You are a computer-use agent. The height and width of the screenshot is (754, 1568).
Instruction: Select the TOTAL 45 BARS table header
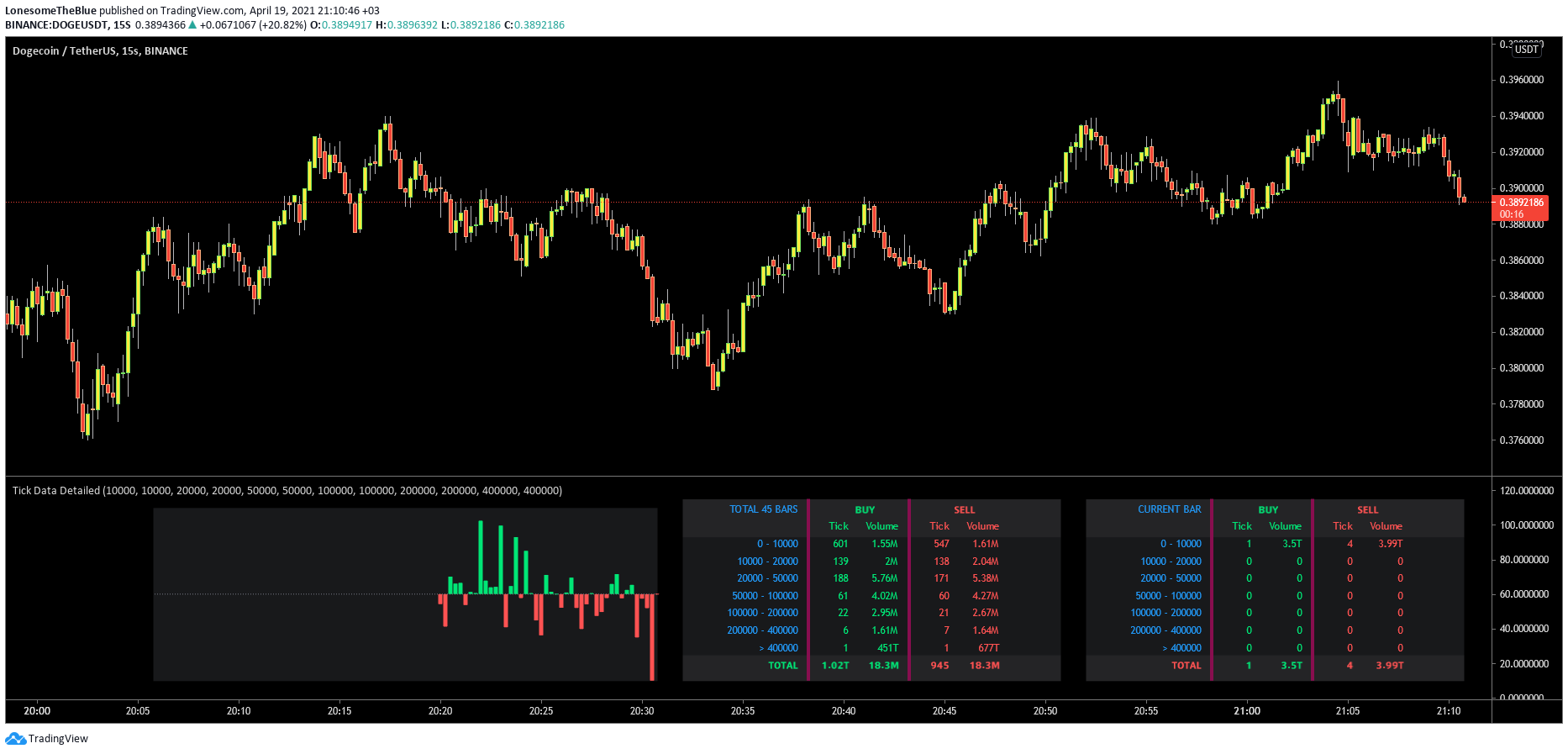click(763, 509)
